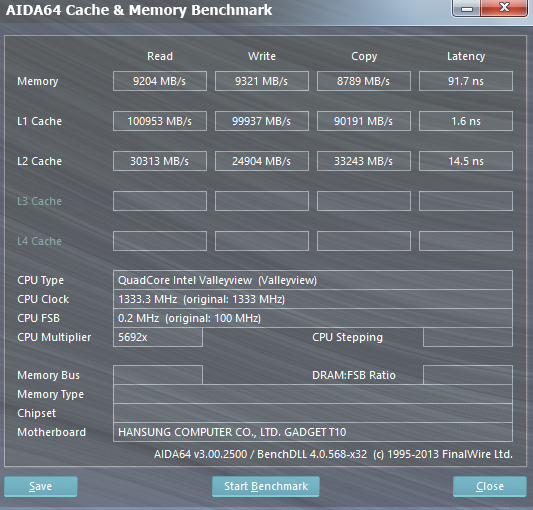Select the Memory Write 9321 MB/s field

(262, 81)
